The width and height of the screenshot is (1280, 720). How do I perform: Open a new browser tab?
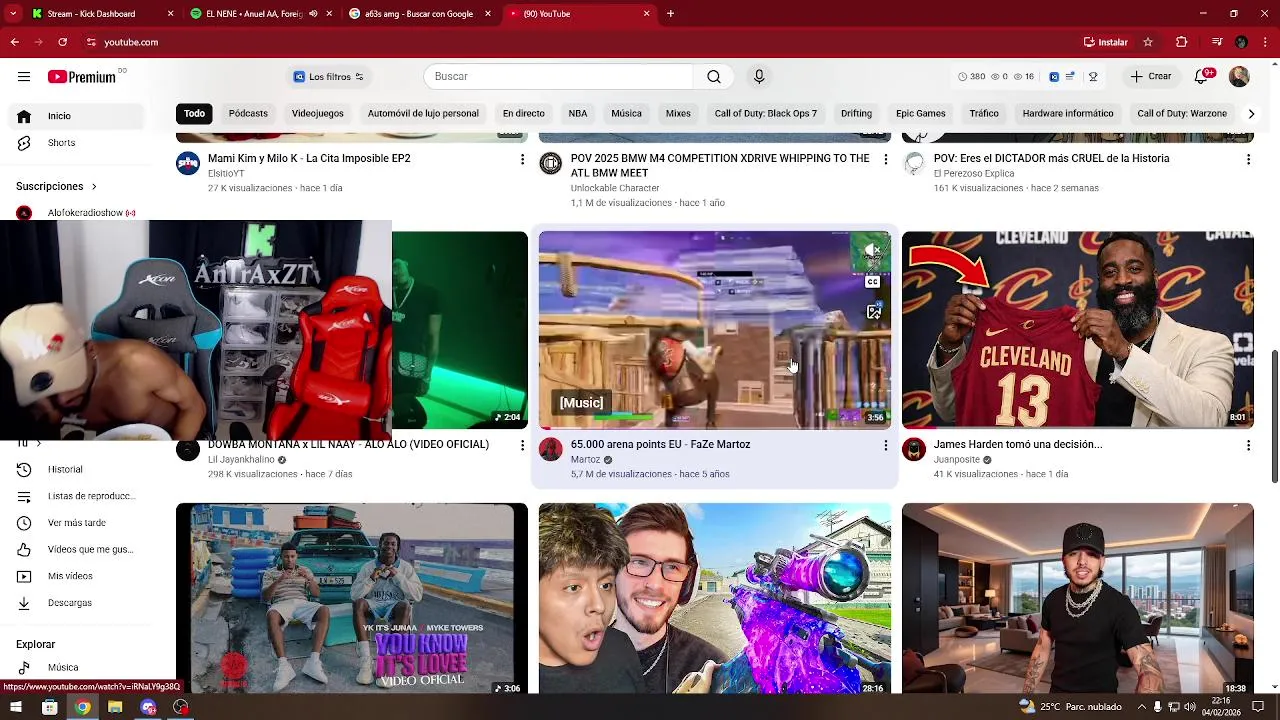pos(670,14)
